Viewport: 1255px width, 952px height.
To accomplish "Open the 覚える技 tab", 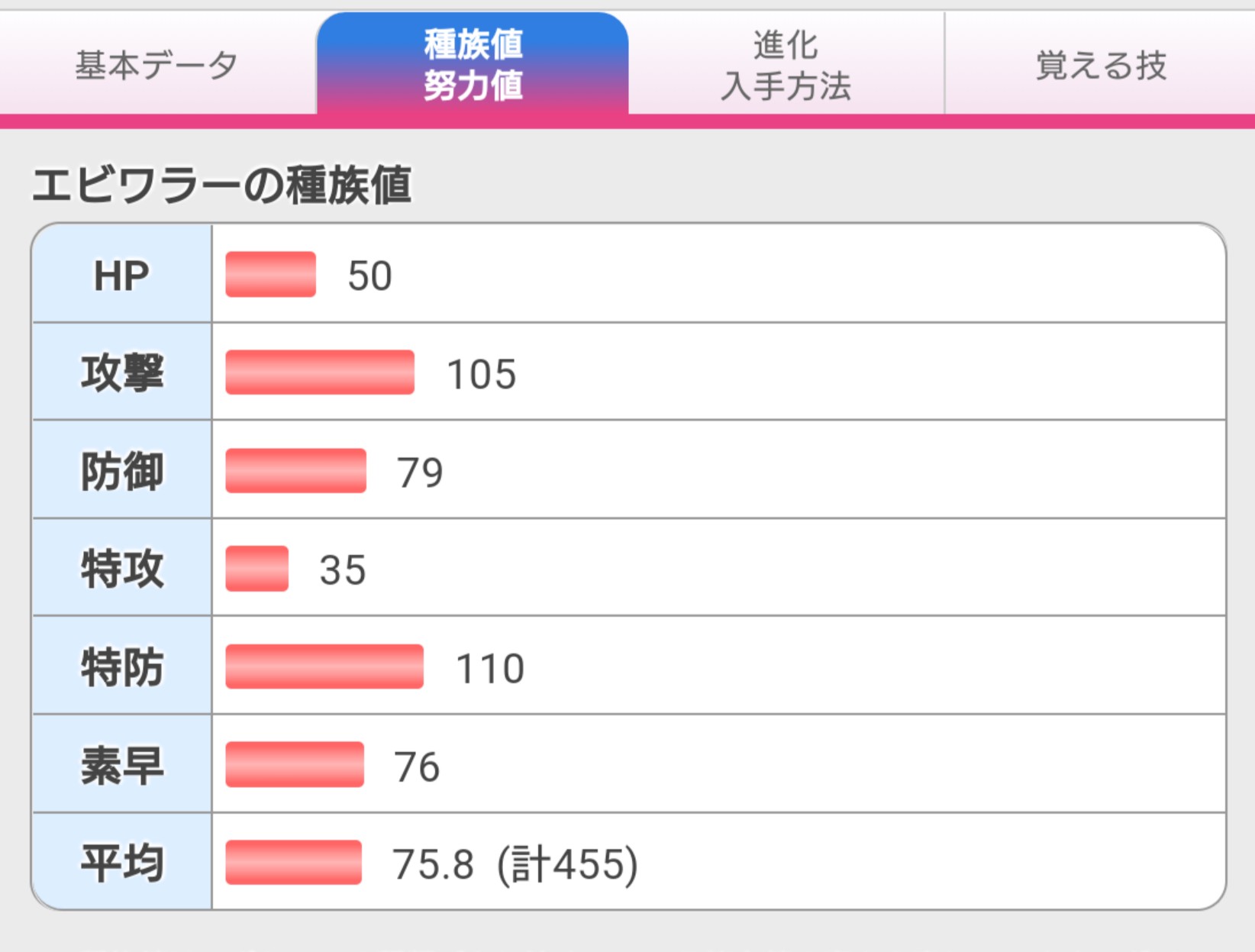I will [x=1100, y=65].
